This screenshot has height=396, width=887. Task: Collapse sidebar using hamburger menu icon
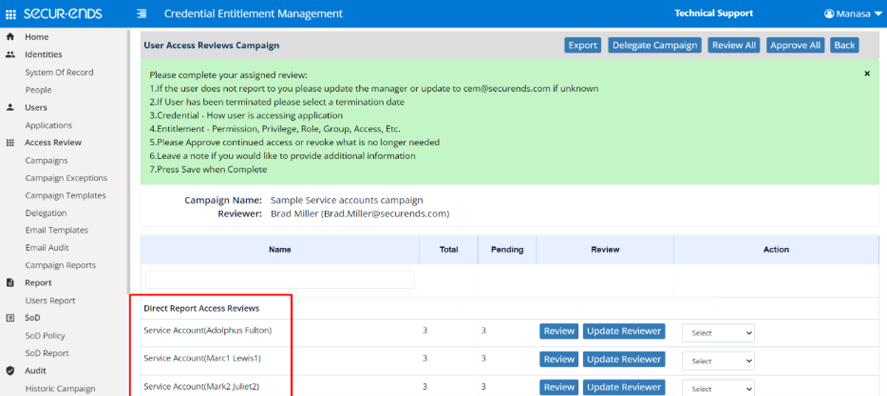(x=142, y=14)
